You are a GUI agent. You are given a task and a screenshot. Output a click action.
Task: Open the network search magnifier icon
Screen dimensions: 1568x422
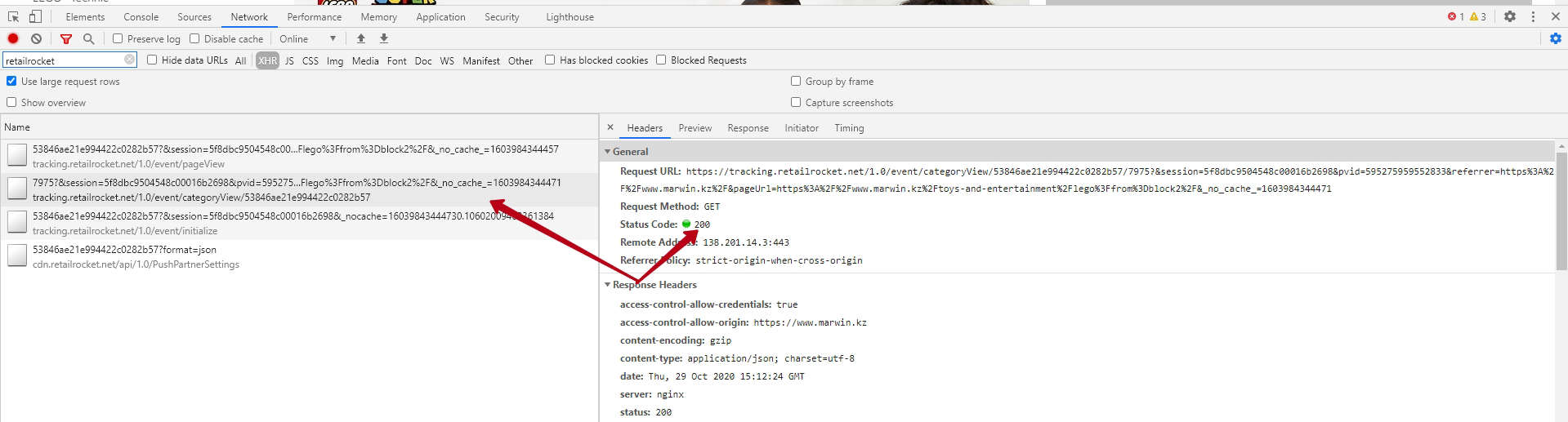88,38
